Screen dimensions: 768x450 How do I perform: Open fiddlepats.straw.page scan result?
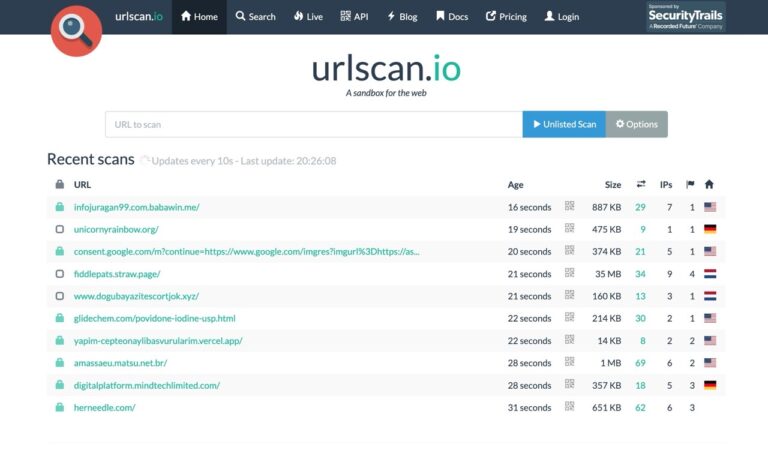pyautogui.click(x=117, y=274)
